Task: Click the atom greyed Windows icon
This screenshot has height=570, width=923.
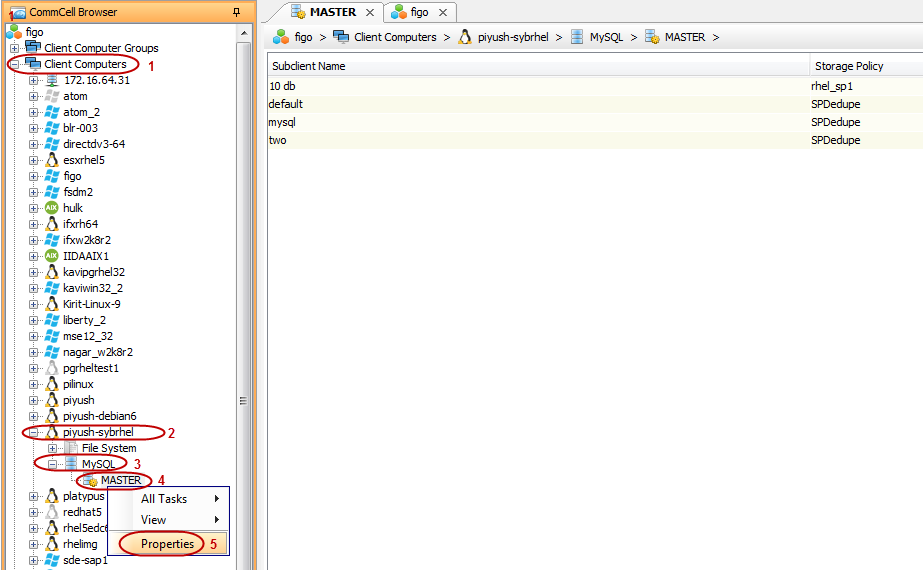Action: coord(52,96)
